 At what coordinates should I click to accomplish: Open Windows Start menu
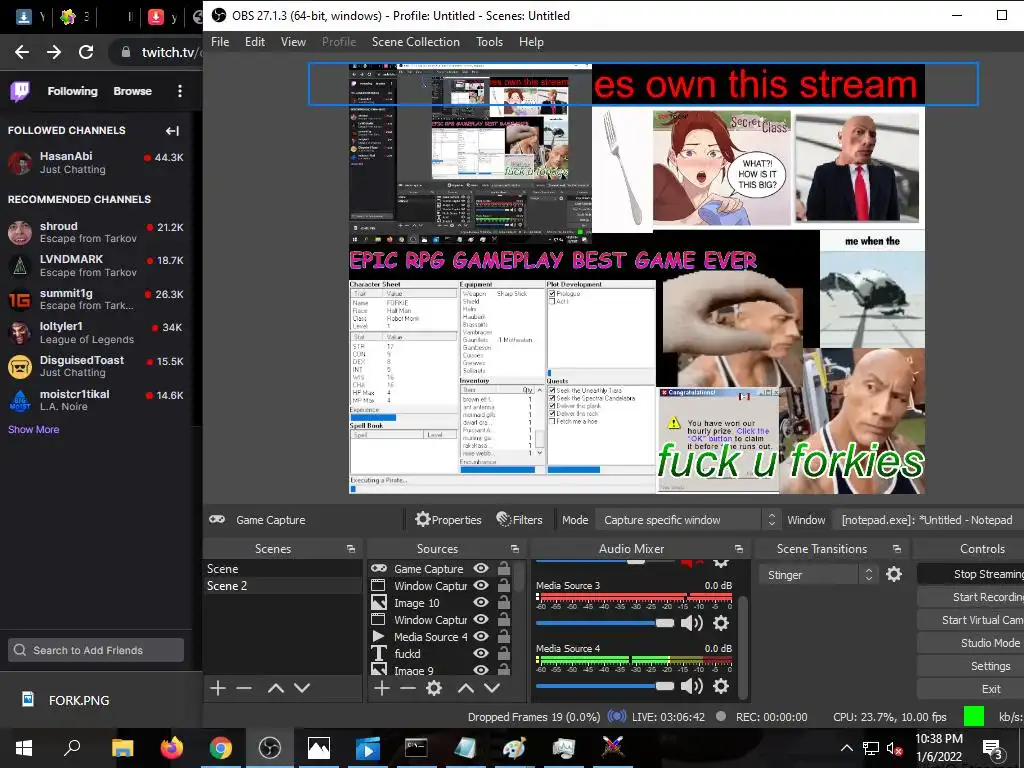(x=24, y=748)
